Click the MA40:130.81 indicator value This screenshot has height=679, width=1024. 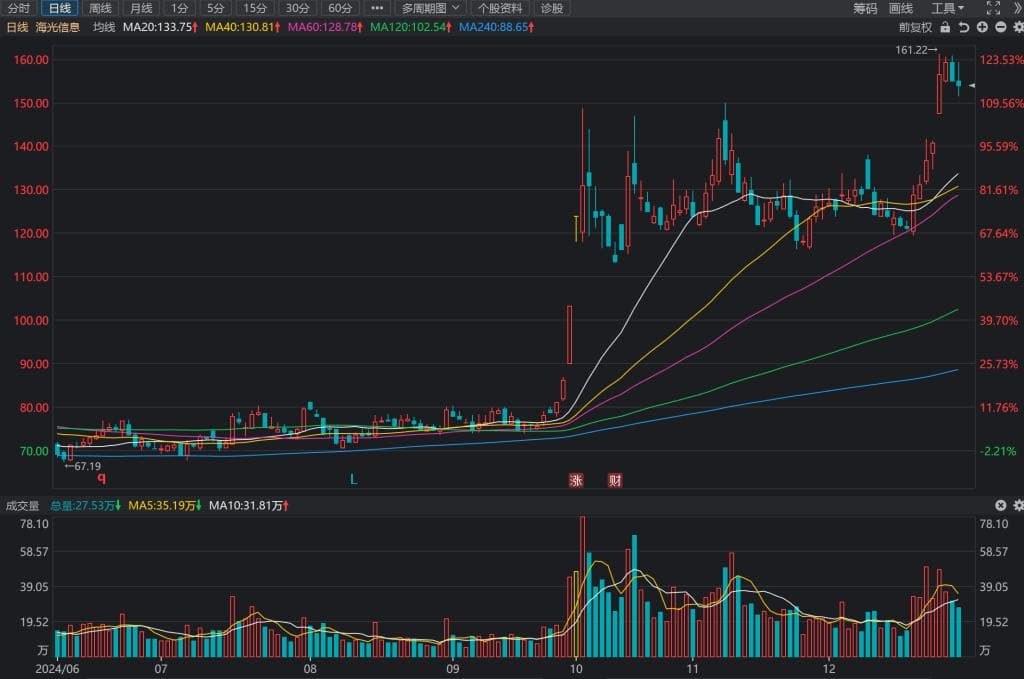coord(242,27)
